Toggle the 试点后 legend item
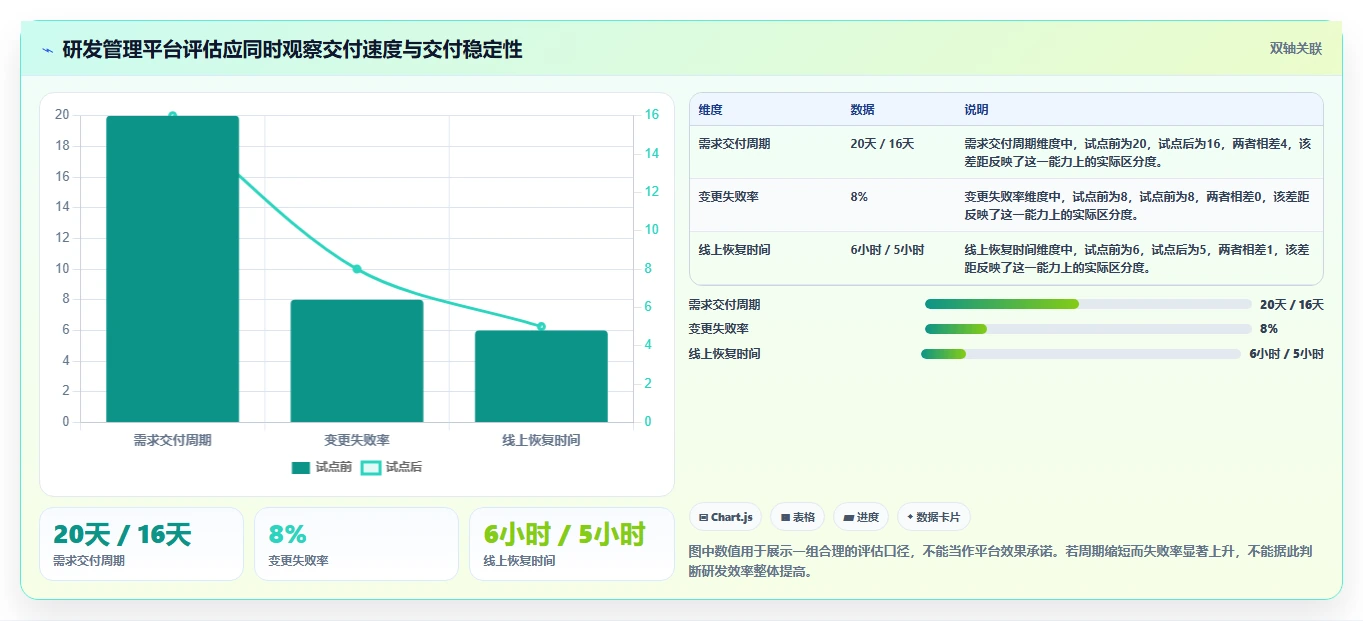This screenshot has width=1363, height=621. [391, 467]
